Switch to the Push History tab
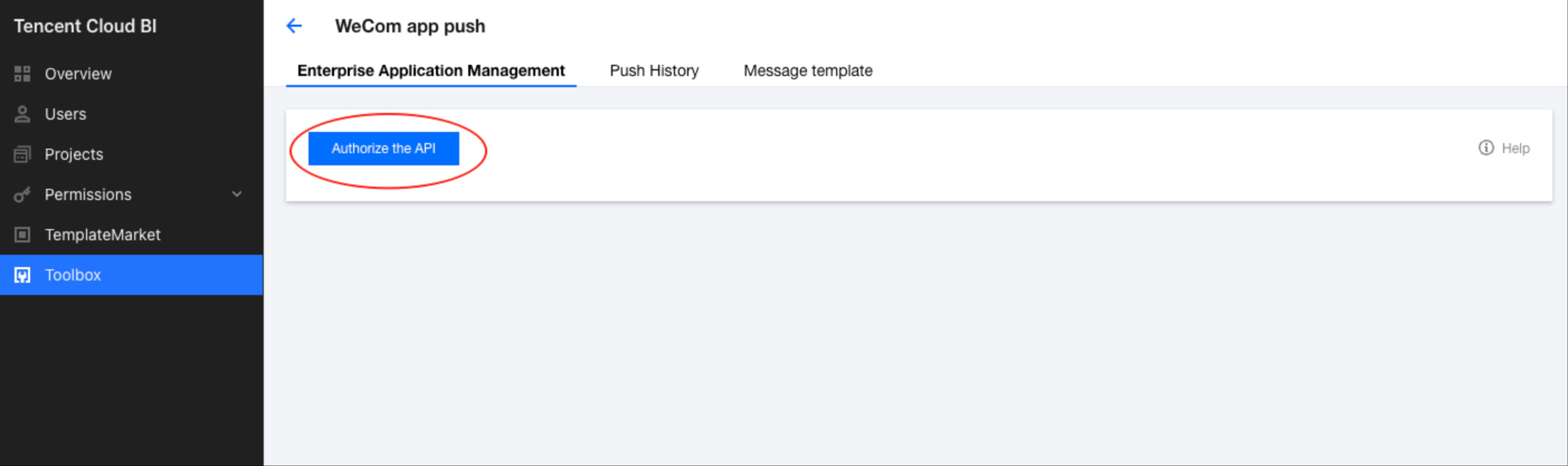The width and height of the screenshot is (1568, 466). point(654,70)
